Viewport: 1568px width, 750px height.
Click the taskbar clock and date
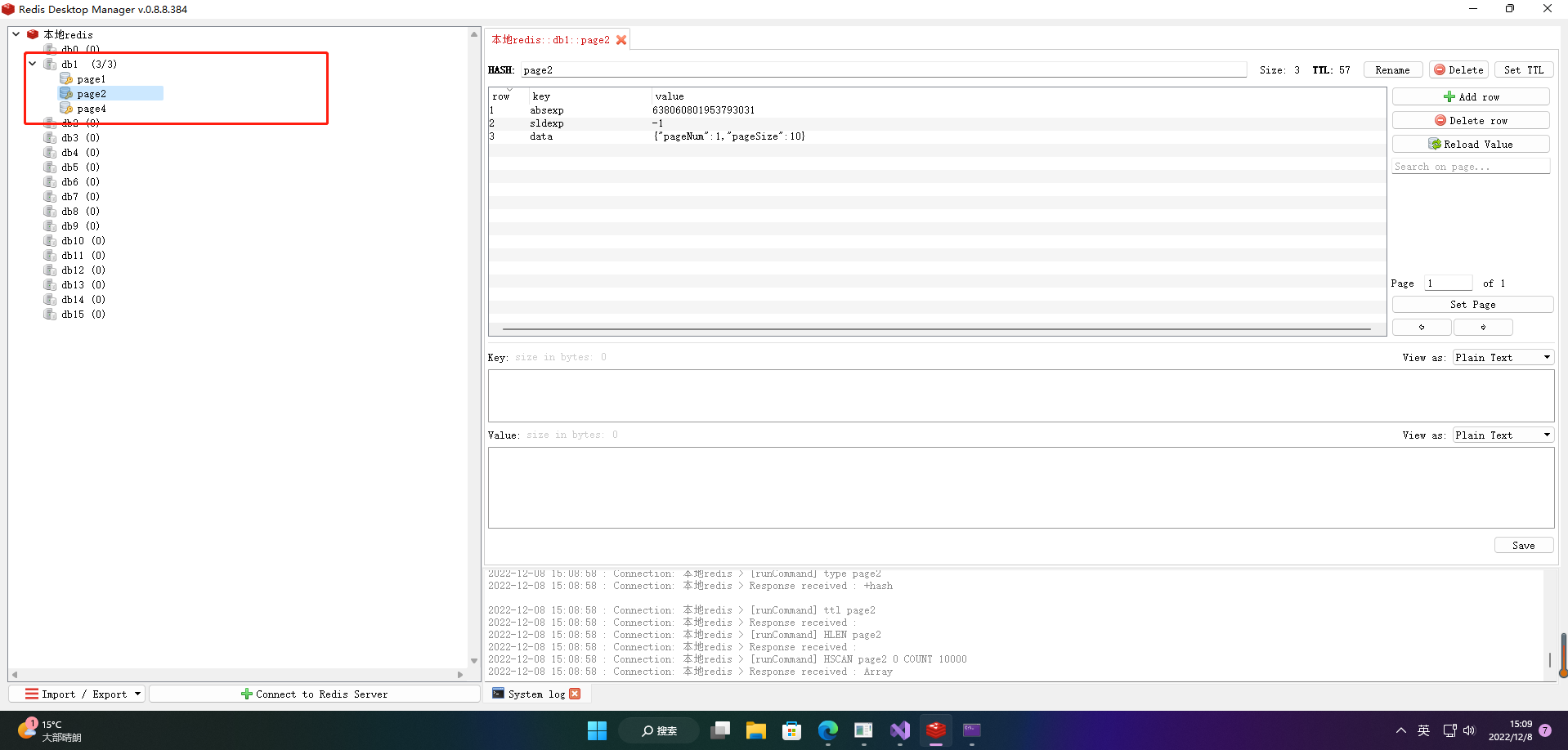click(1511, 730)
